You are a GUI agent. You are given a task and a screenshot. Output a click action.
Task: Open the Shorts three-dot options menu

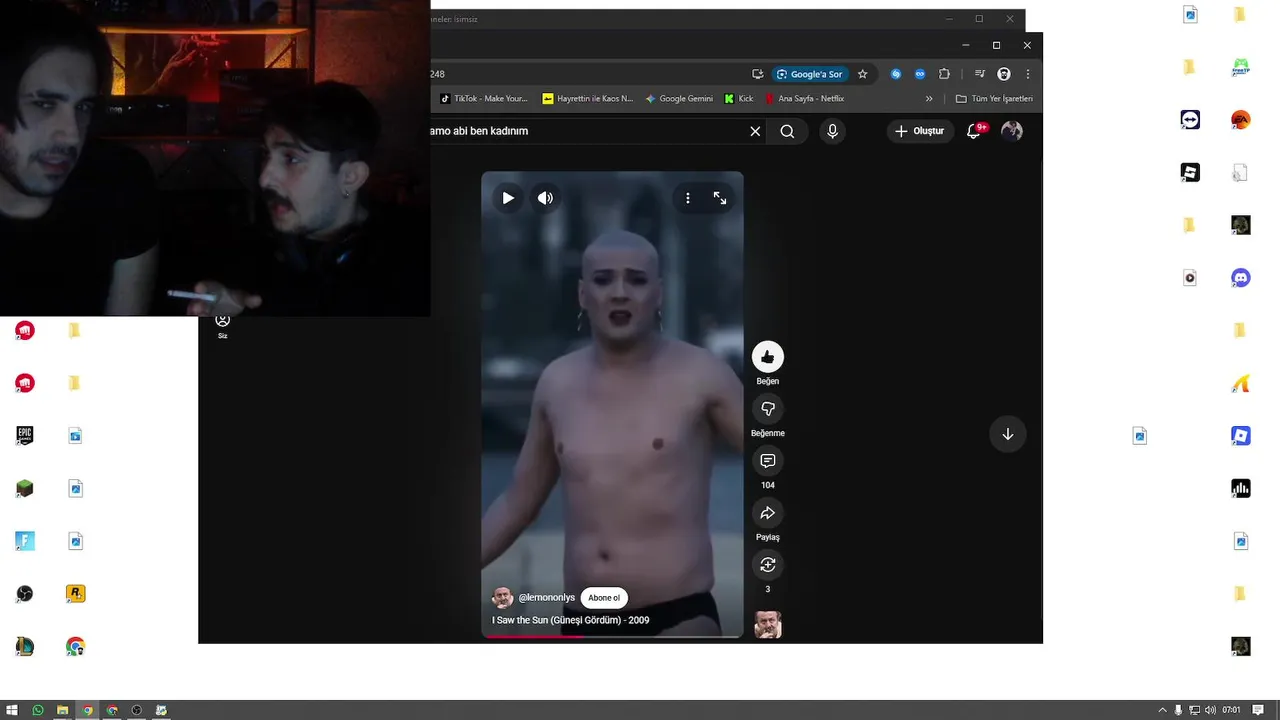pyautogui.click(x=688, y=198)
